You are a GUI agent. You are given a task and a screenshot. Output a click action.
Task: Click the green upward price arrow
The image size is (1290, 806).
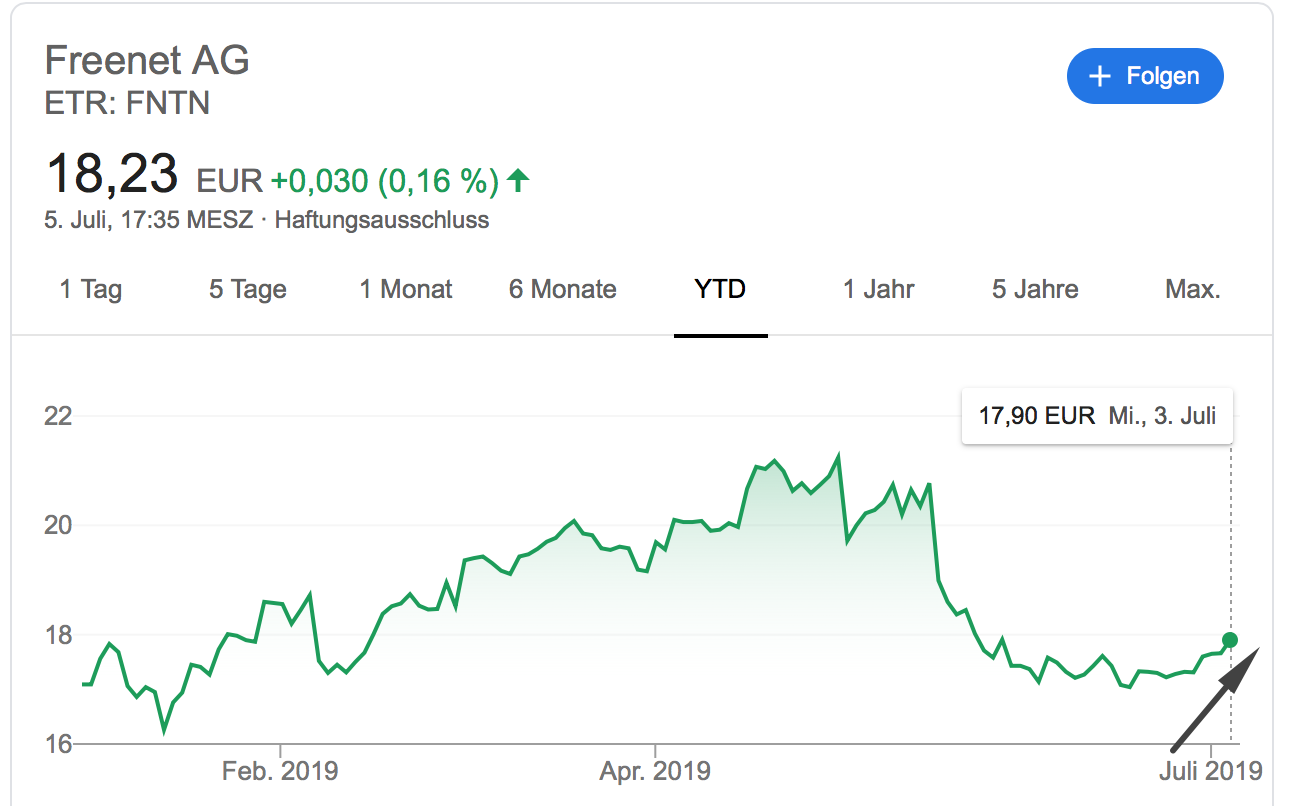pyautogui.click(x=517, y=180)
